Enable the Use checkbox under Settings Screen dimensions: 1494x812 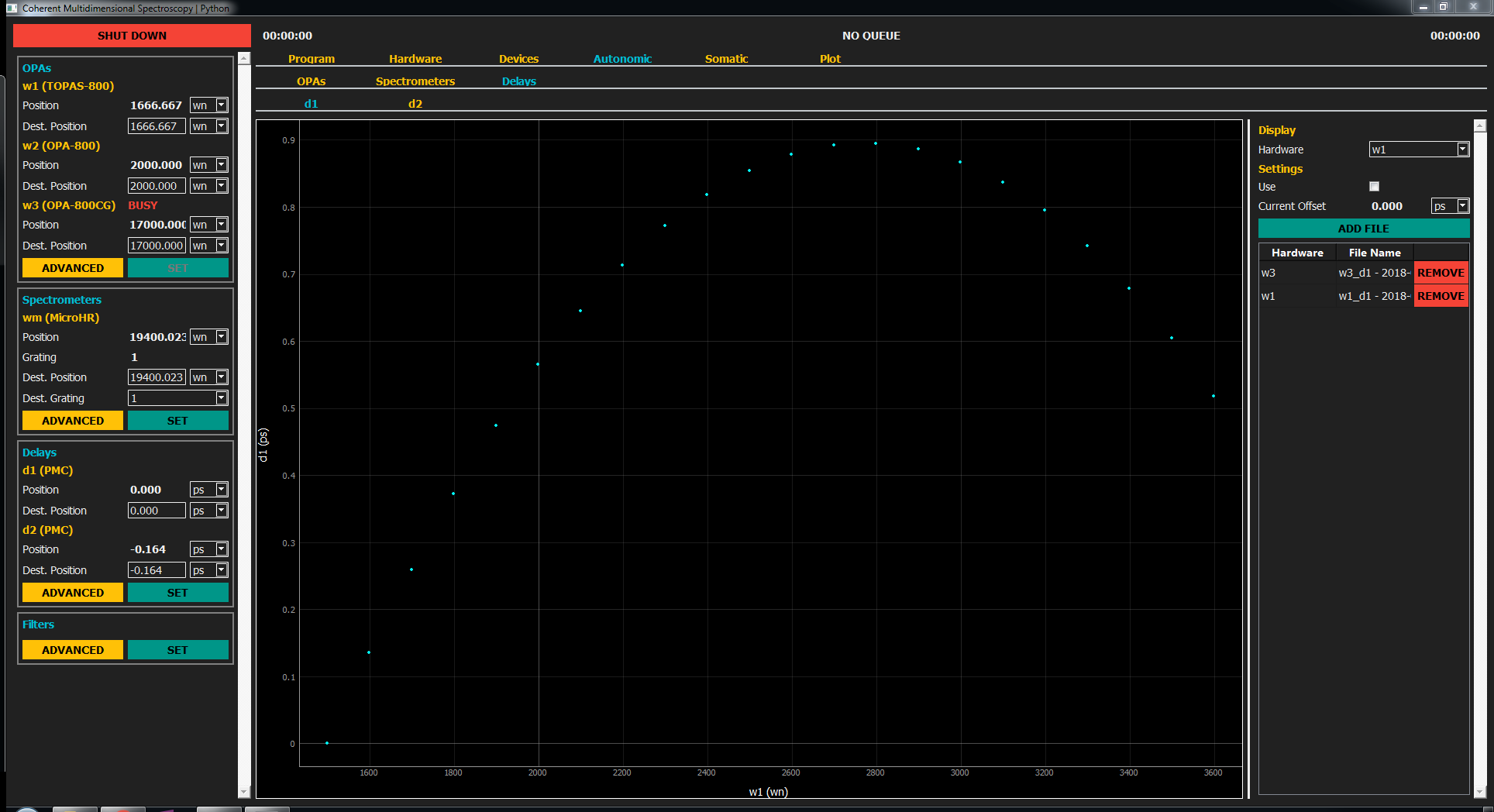click(x=1374, y=187)
